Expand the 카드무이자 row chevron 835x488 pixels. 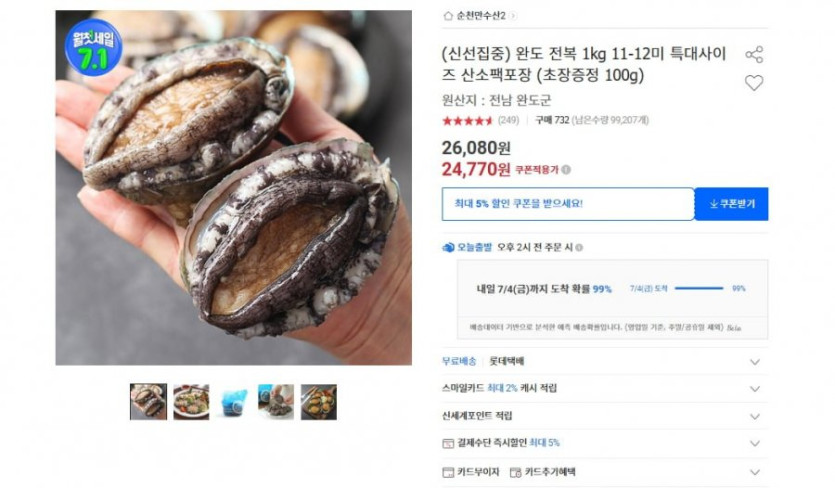tap(755, 472)
